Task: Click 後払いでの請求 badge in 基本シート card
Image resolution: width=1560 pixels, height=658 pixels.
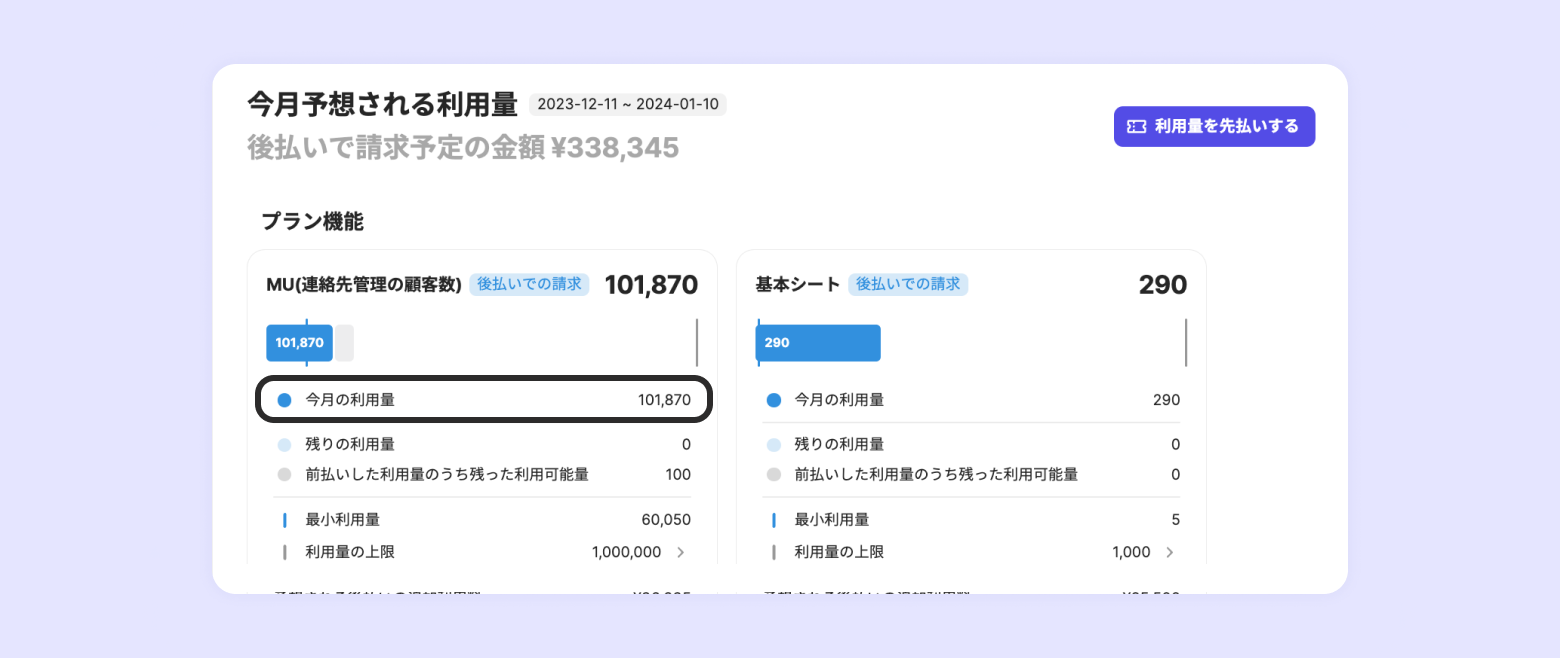Action: [908, 284]
